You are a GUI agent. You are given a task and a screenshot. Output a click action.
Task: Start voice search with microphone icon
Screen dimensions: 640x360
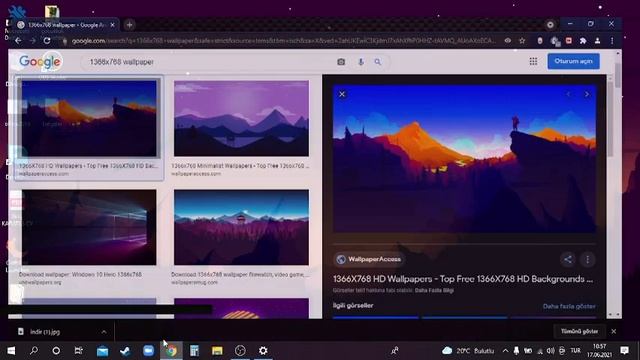tap(360, 62)
